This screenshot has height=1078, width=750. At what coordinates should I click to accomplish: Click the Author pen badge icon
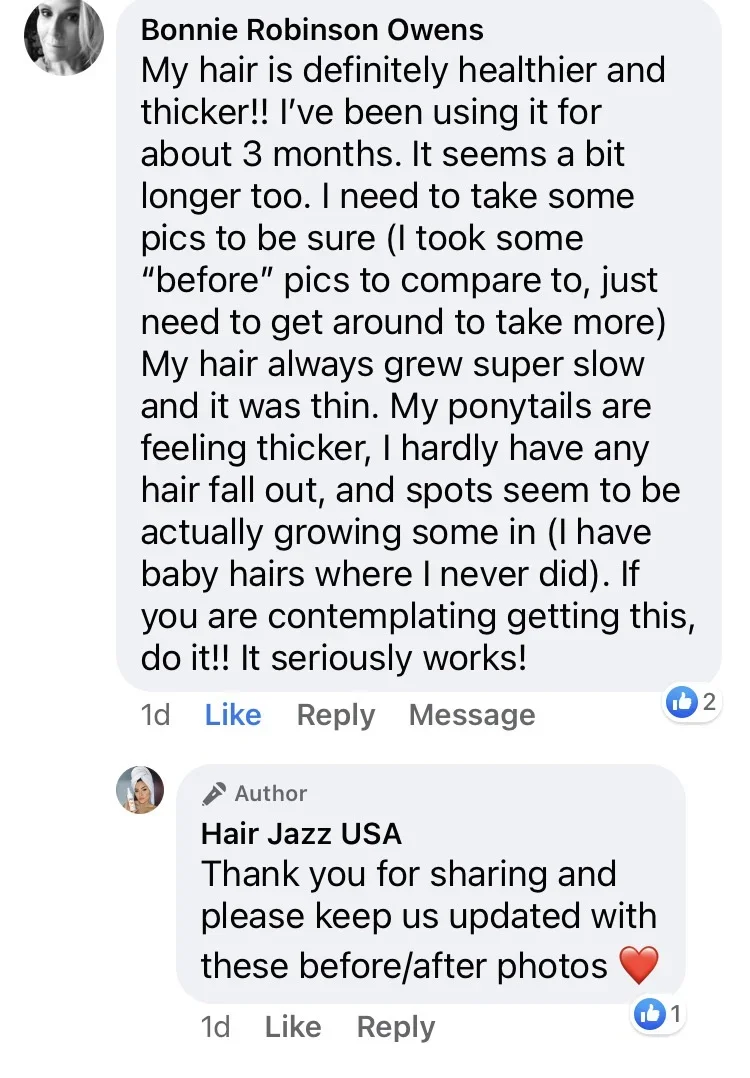click(213, 794)
